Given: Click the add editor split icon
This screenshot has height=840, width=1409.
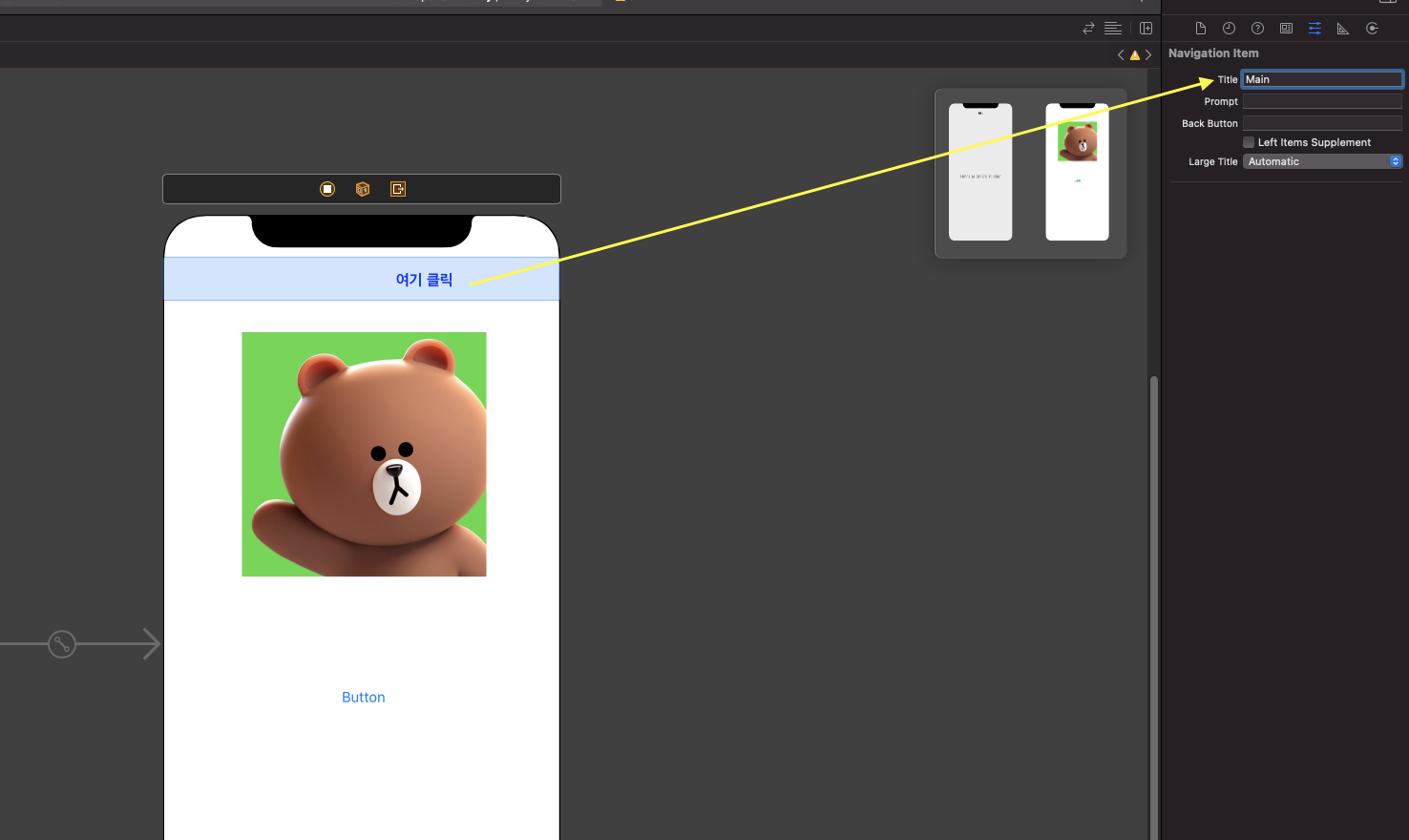Looking at the screenshot, I should [1146, 29].
